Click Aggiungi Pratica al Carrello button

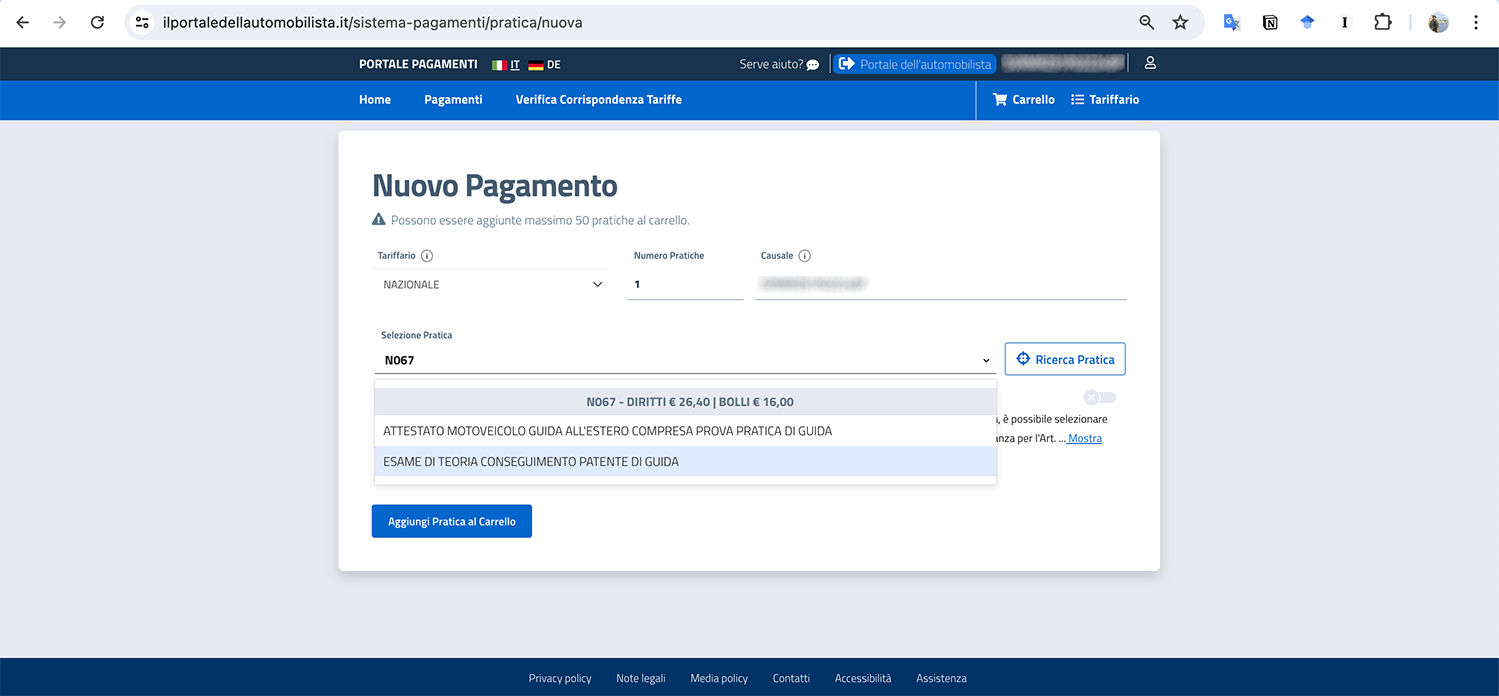(451, 522)
